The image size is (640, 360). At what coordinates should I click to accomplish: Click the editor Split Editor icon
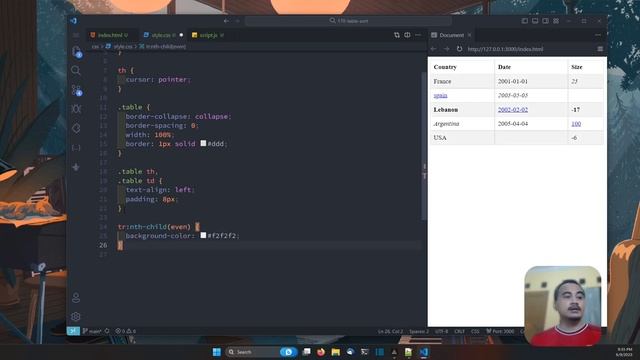[x=407, y=35]
